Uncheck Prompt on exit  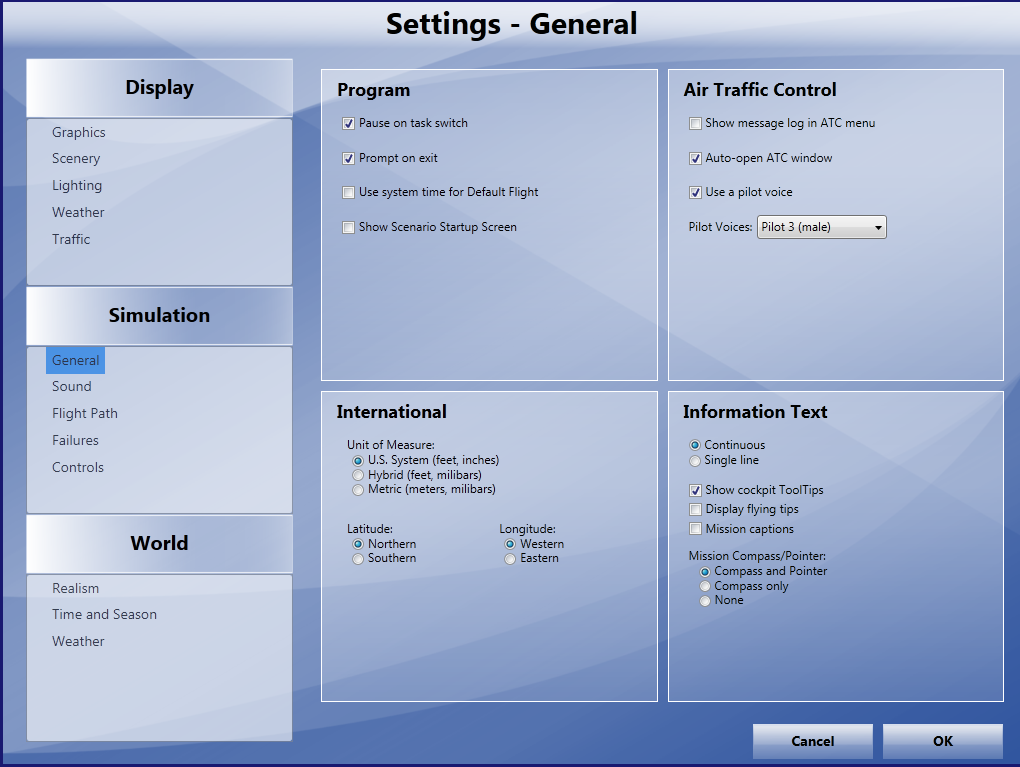(349, 158)
